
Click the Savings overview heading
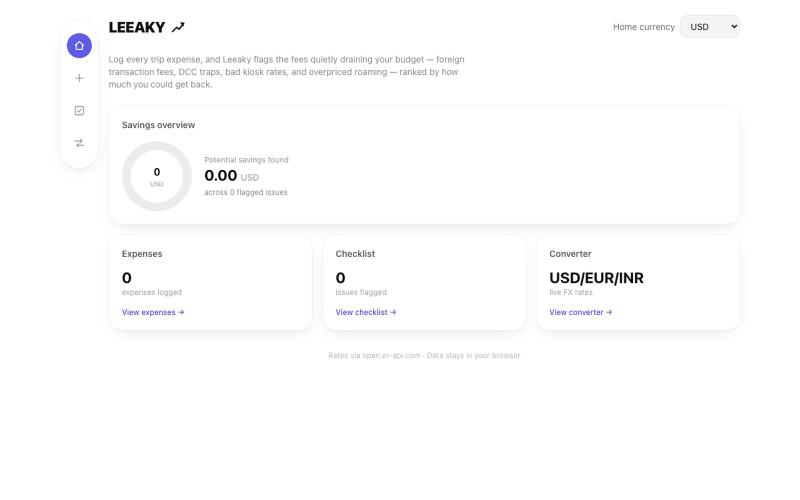pos(158,125)
